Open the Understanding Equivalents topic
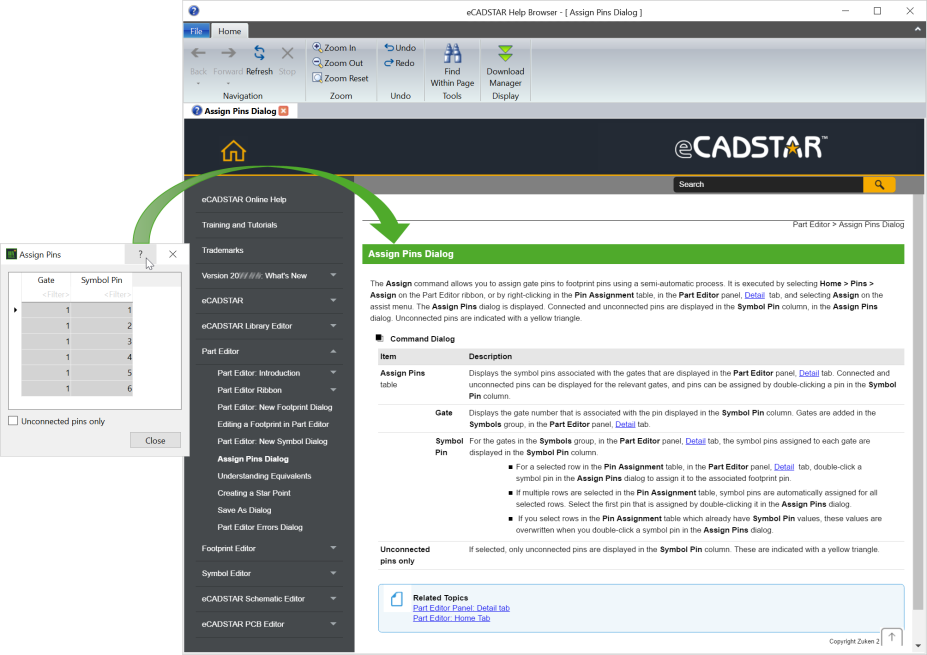This screenshot has height=655, width=927. [264, 476]
